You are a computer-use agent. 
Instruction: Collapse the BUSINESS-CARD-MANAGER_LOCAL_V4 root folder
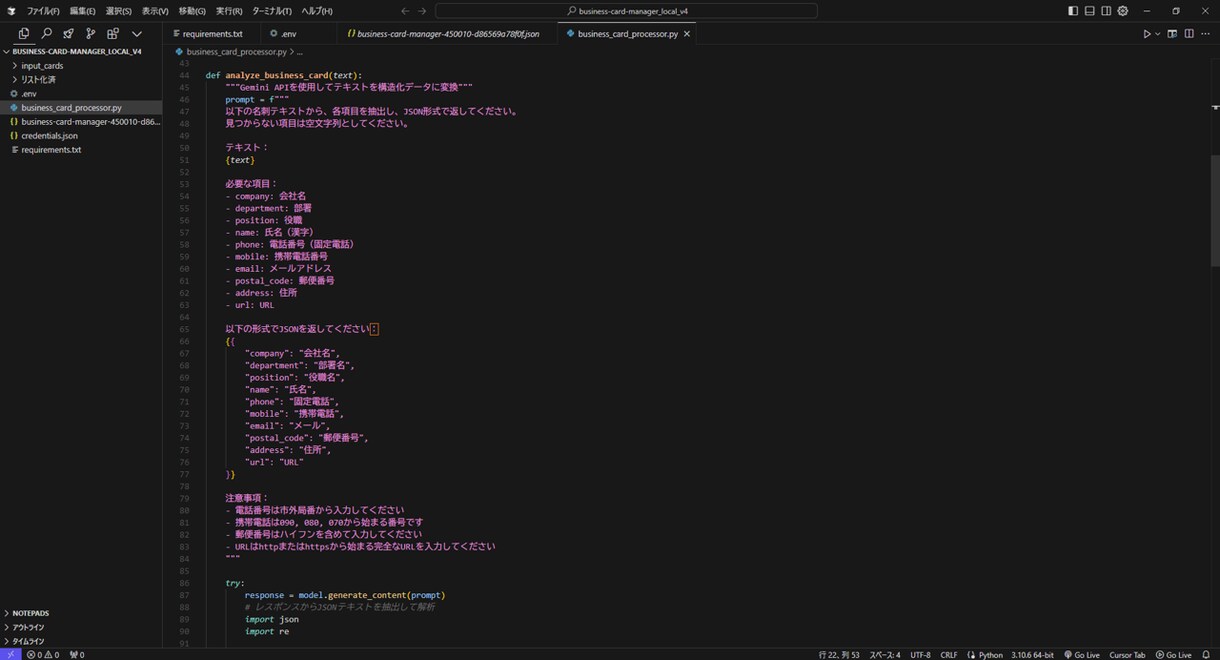[x=81, y=51]
